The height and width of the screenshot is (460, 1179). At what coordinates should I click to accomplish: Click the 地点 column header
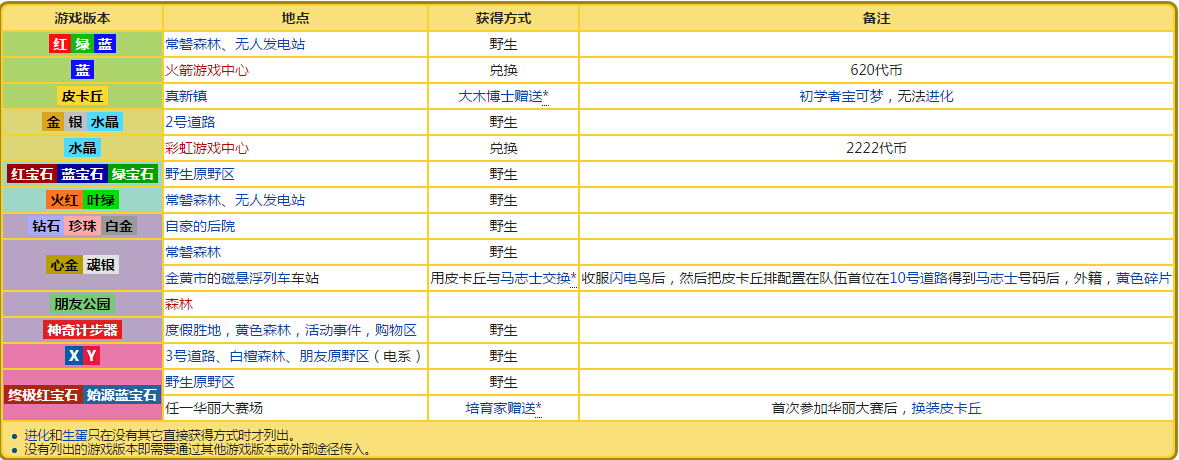pyautogui.click(x=296, y=19)
